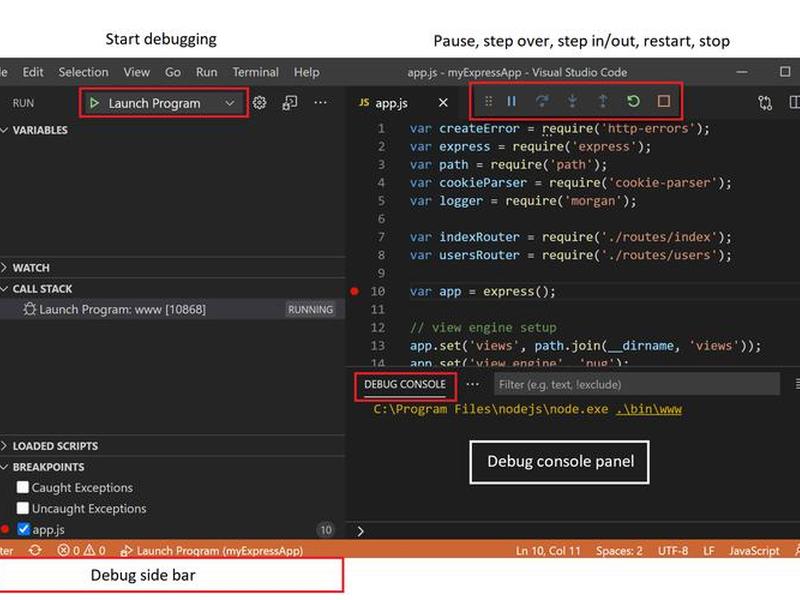Viewport: 800px width, 600px height.
Task: Click line 10 code var app = express()
Action: 482,291
